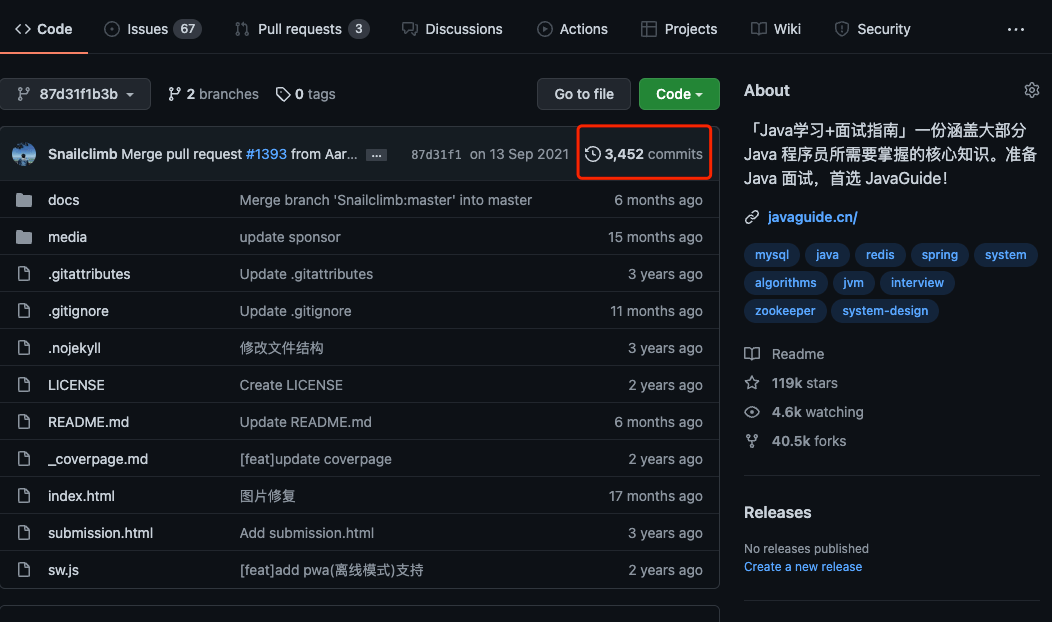Screen dimensions: 1052x622
Task: Click the file icon beside .gitignore
Action: [24, 311]
